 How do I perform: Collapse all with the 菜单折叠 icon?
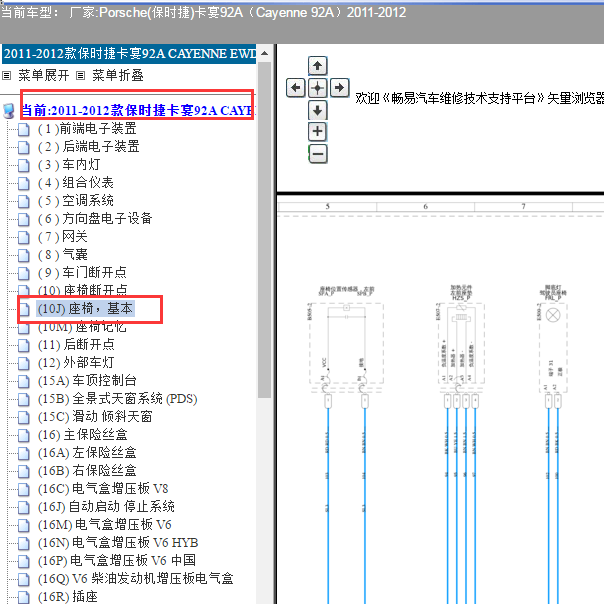pos(80,75)
